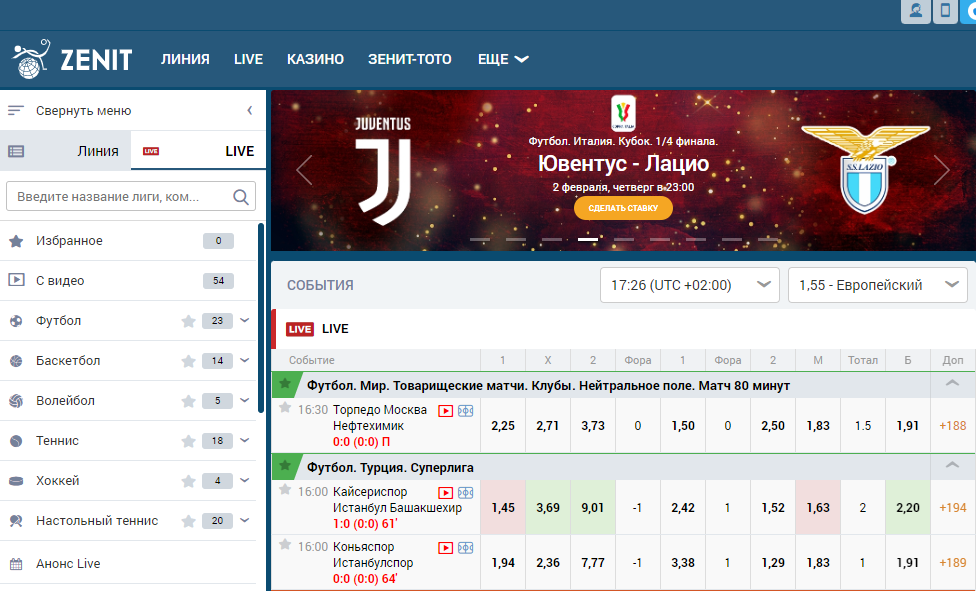This screenshot has height=591, width=976.
Task: Switch to the LIVE sidebar tab
Action: pyautogui.click(x=199, y=151)
